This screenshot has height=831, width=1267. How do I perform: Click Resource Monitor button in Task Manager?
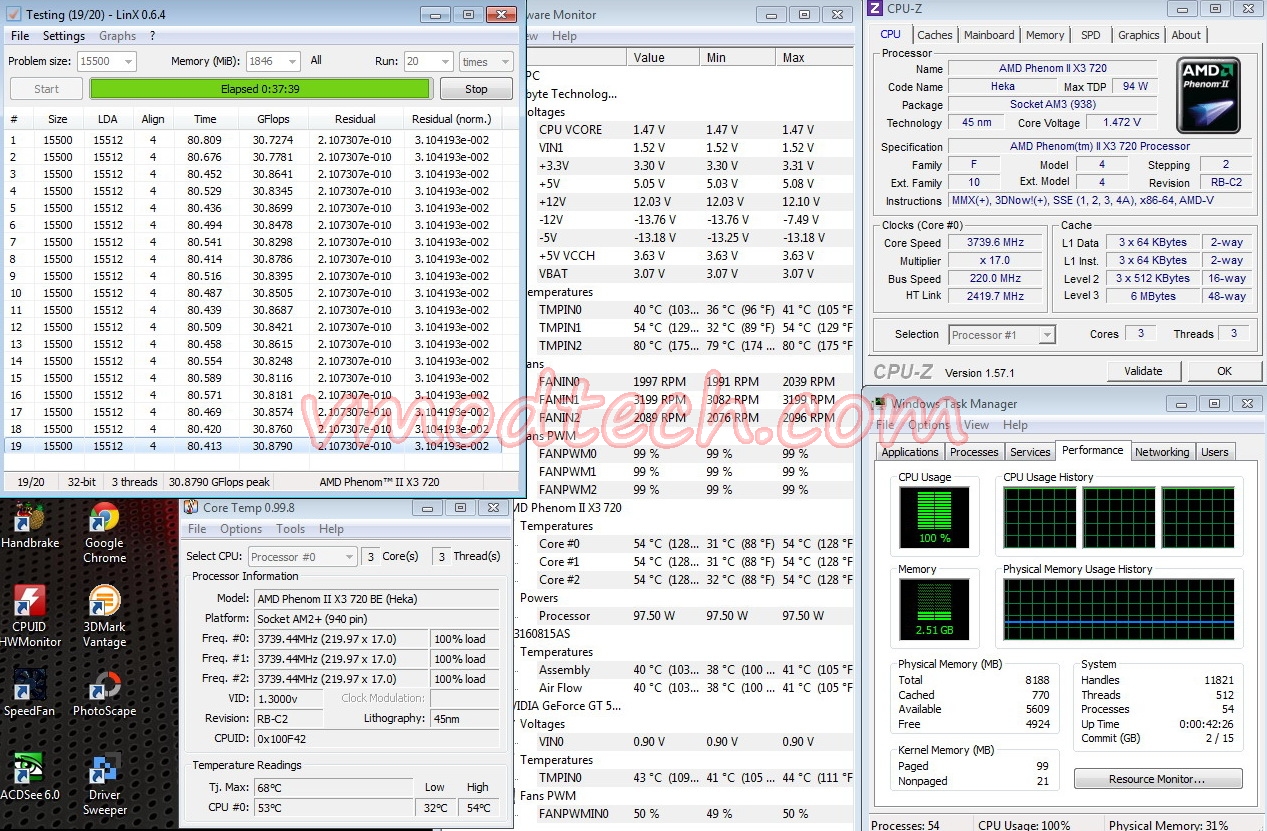(1158, 779)
